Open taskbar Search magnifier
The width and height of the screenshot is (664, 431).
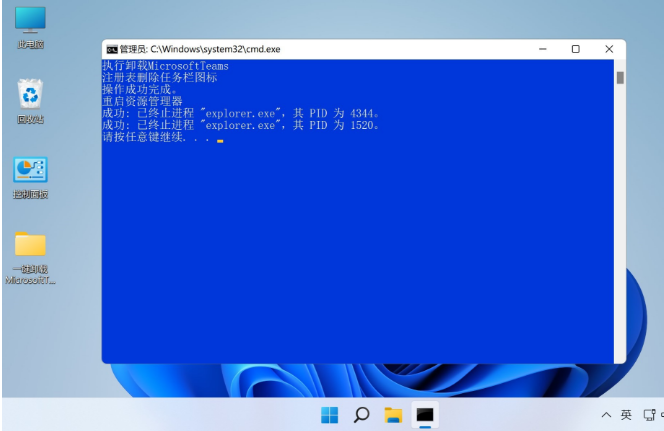coord(361,415)
